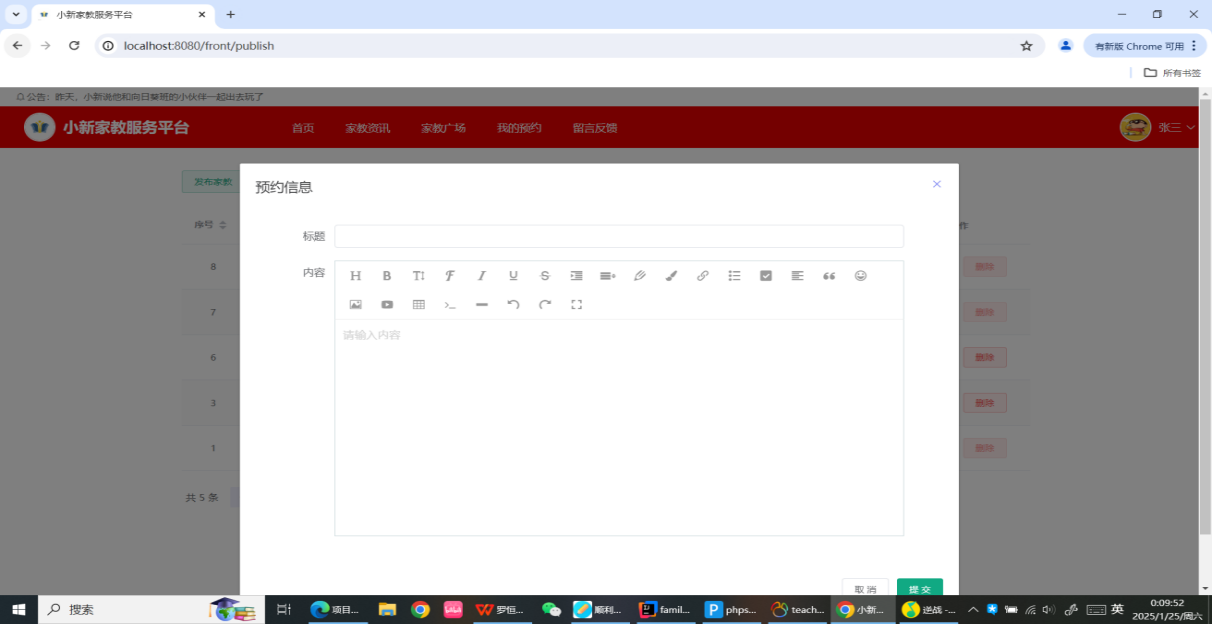Toggle editor fullscreen mode
This screenshot has height=624, width=1212.
tap(577, 304)
